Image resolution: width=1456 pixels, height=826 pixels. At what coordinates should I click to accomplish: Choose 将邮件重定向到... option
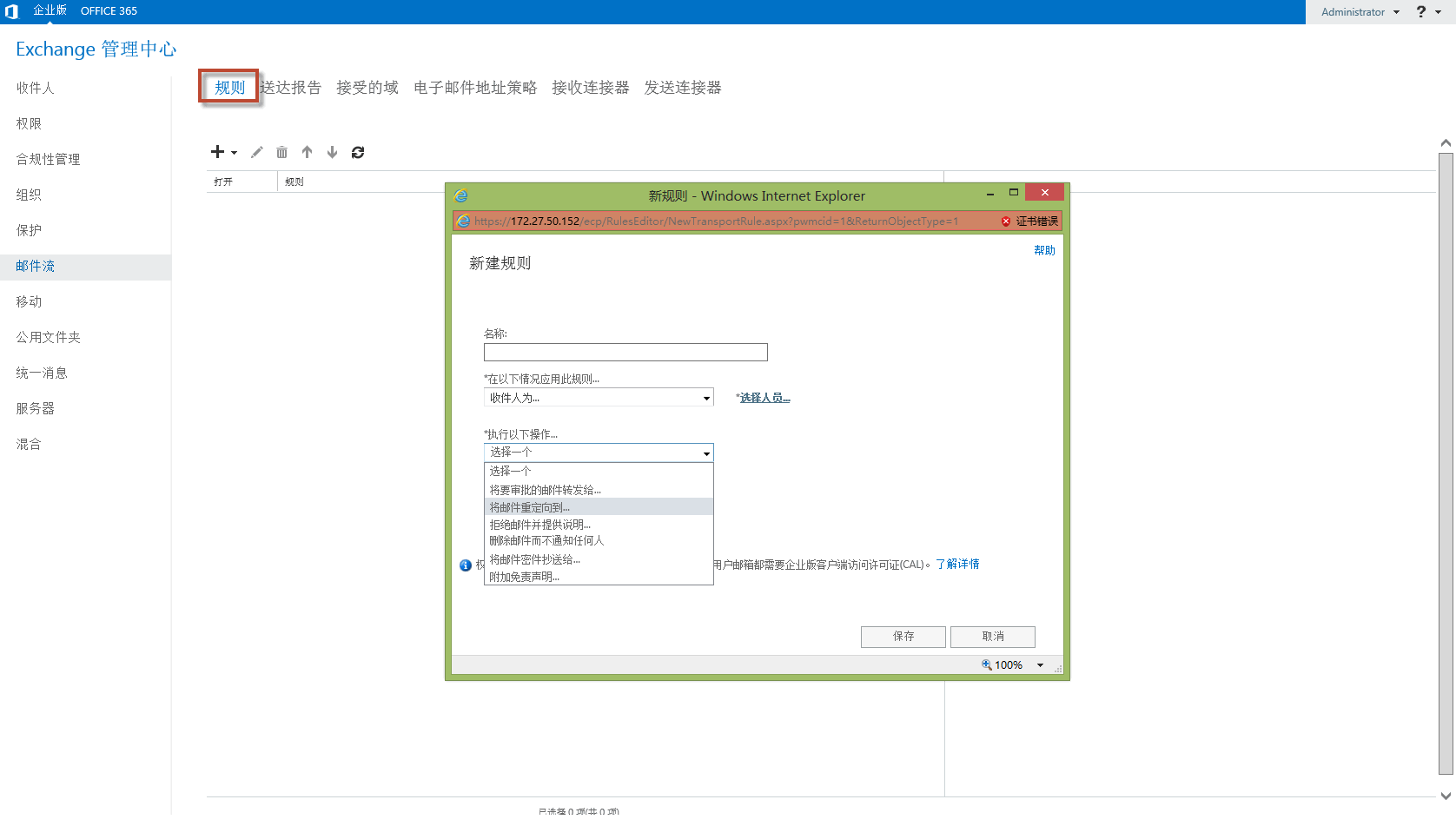pos(599,507)
